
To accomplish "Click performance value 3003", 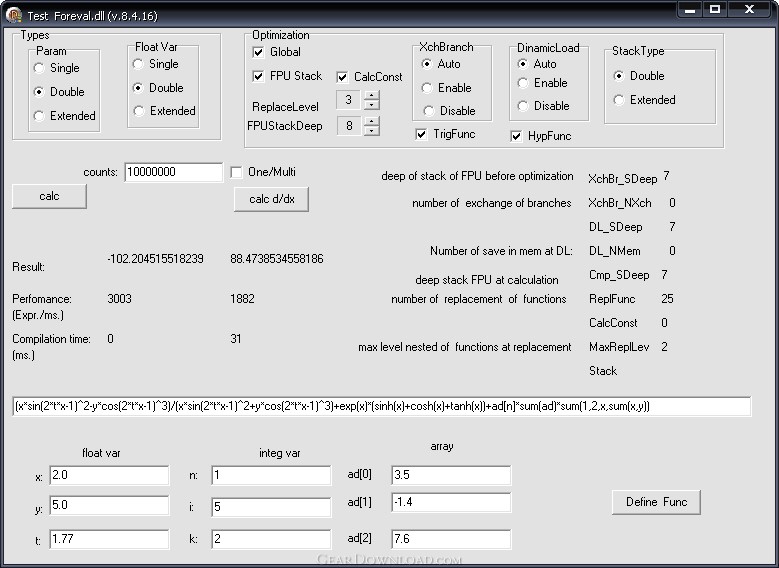I will point(119,299).
